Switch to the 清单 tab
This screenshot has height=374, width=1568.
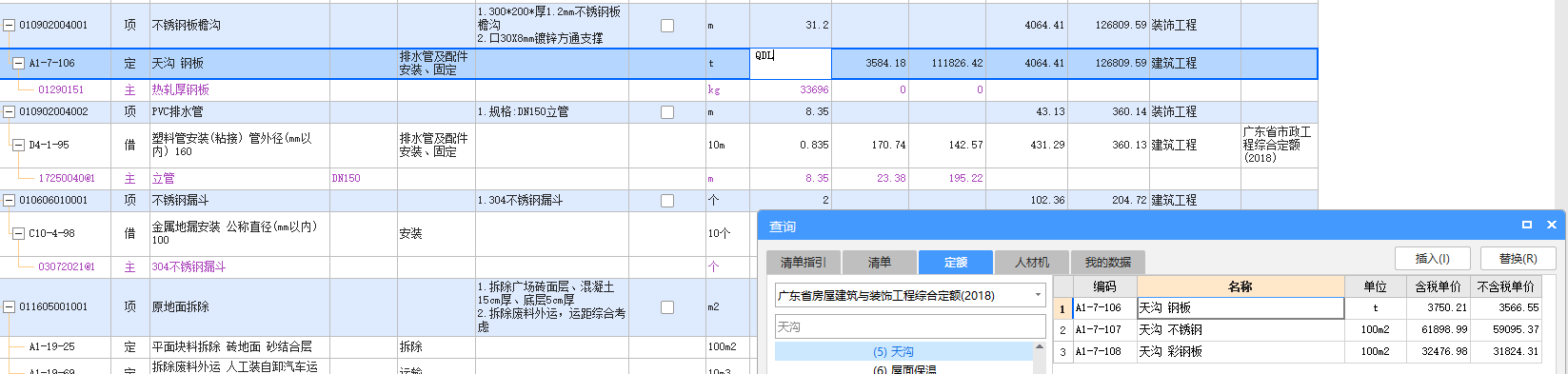tap(879, 263)
